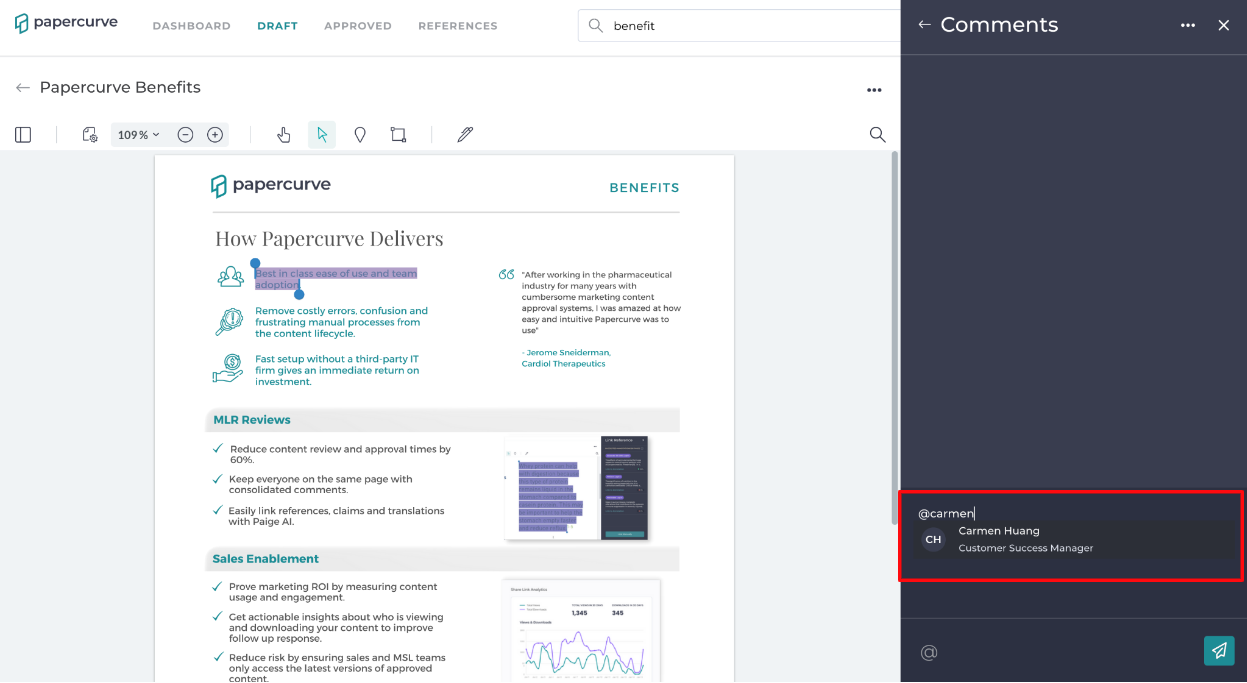Image resolution: width=1247 pixels, height=683 pixels.
Task: Toggle the sidebar panel icon
Action: 23,135
